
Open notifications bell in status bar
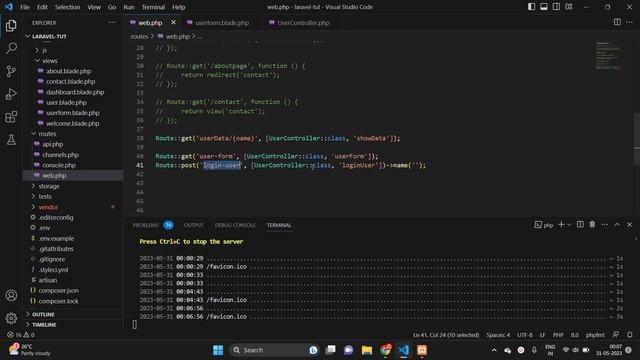click(x=630, y=335)
